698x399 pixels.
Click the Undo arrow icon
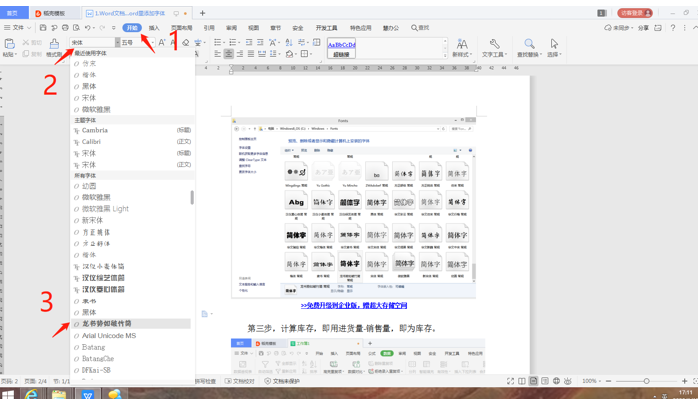tap(88, 28)
